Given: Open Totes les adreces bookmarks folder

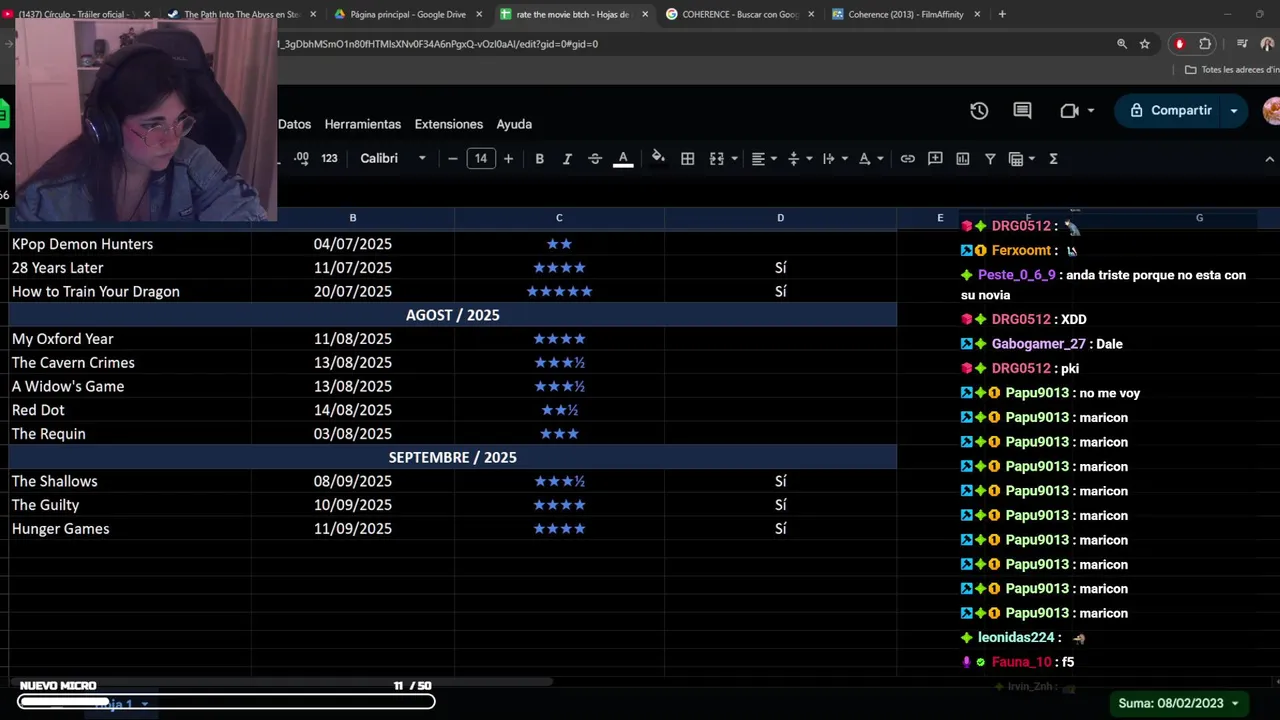Looking at the screenshot, I should click(x=1231, y=70).
